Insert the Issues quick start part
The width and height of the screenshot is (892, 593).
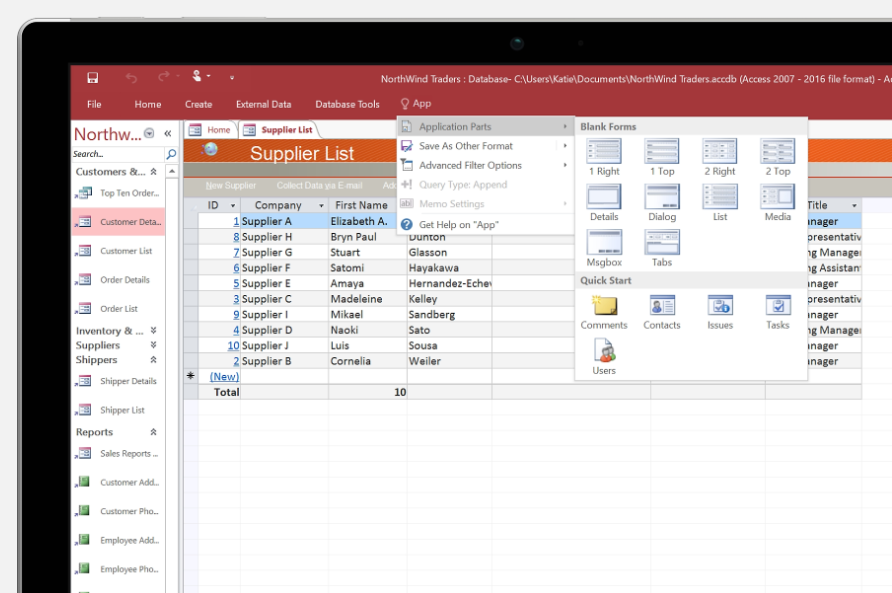720,312
